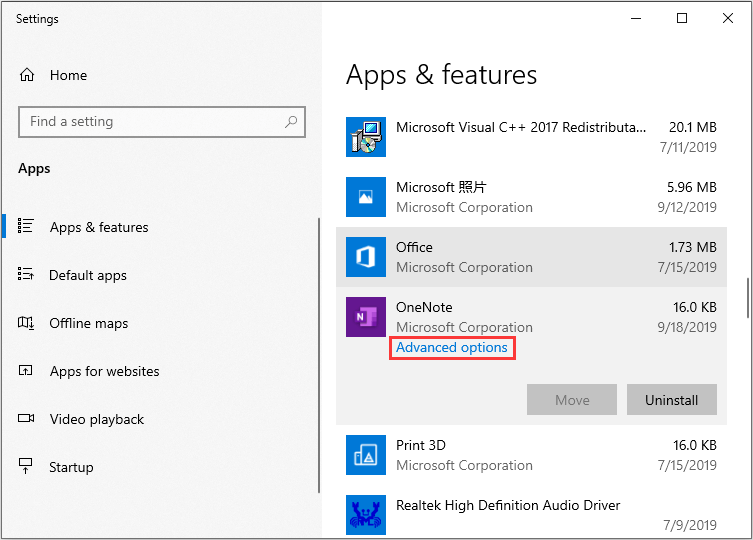Click the Microsoft Photos app icon

point(366,197)
